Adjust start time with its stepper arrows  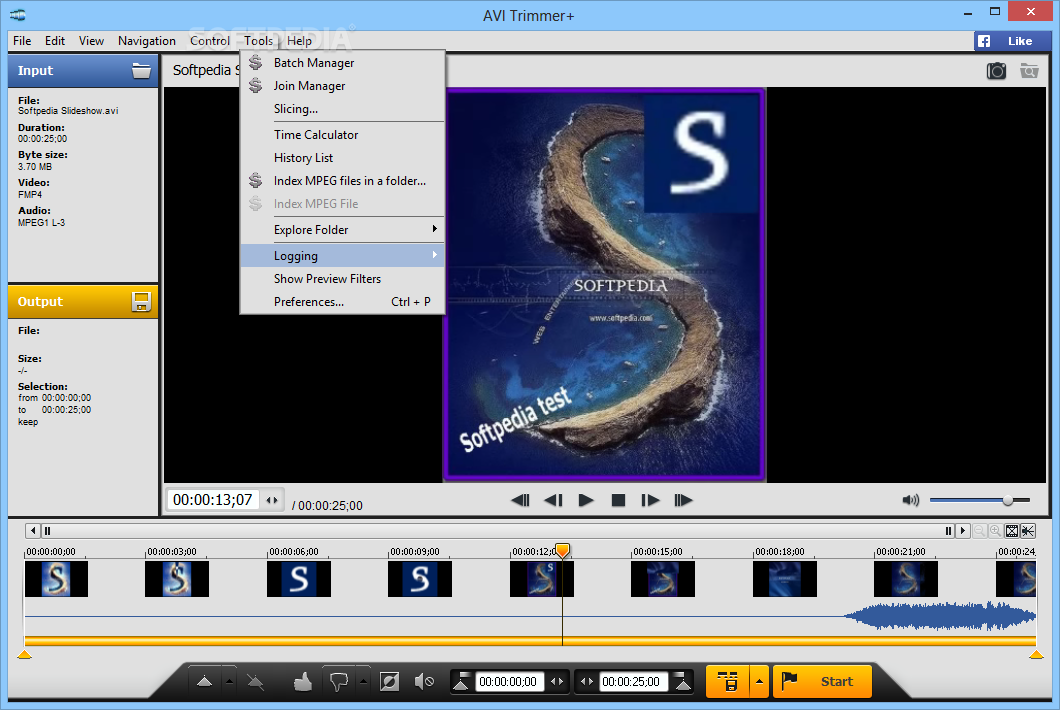coord(557,682)
